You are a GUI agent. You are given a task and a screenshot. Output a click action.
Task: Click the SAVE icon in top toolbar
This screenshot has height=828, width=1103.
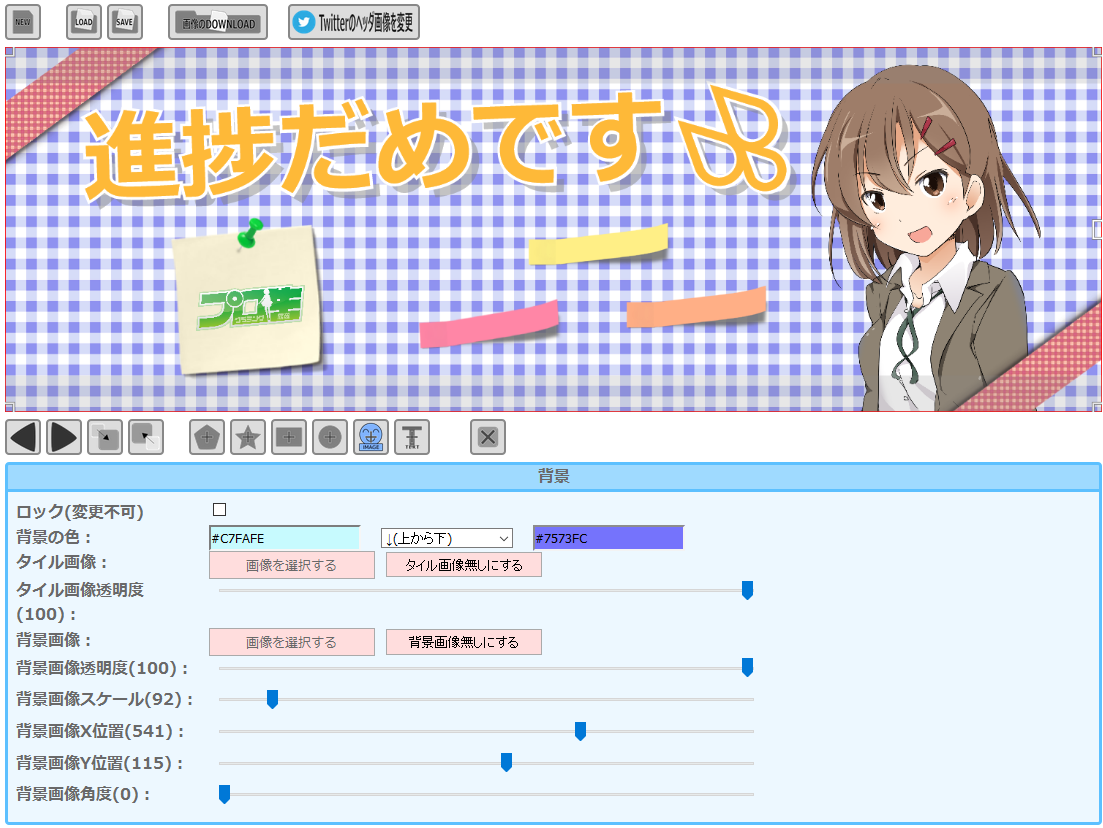tap(125, 22)
